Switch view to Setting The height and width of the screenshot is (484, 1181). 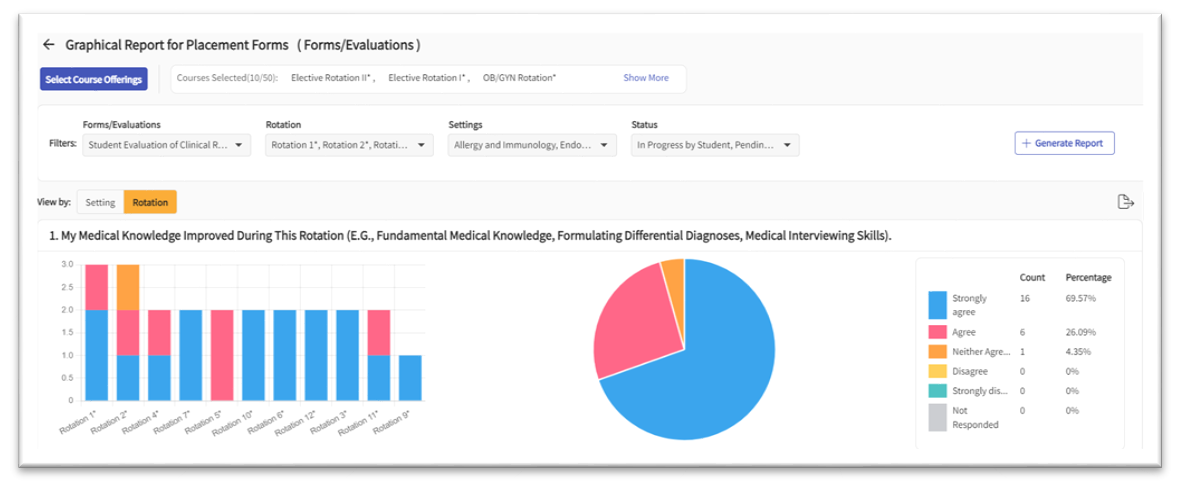pos(100,202)
